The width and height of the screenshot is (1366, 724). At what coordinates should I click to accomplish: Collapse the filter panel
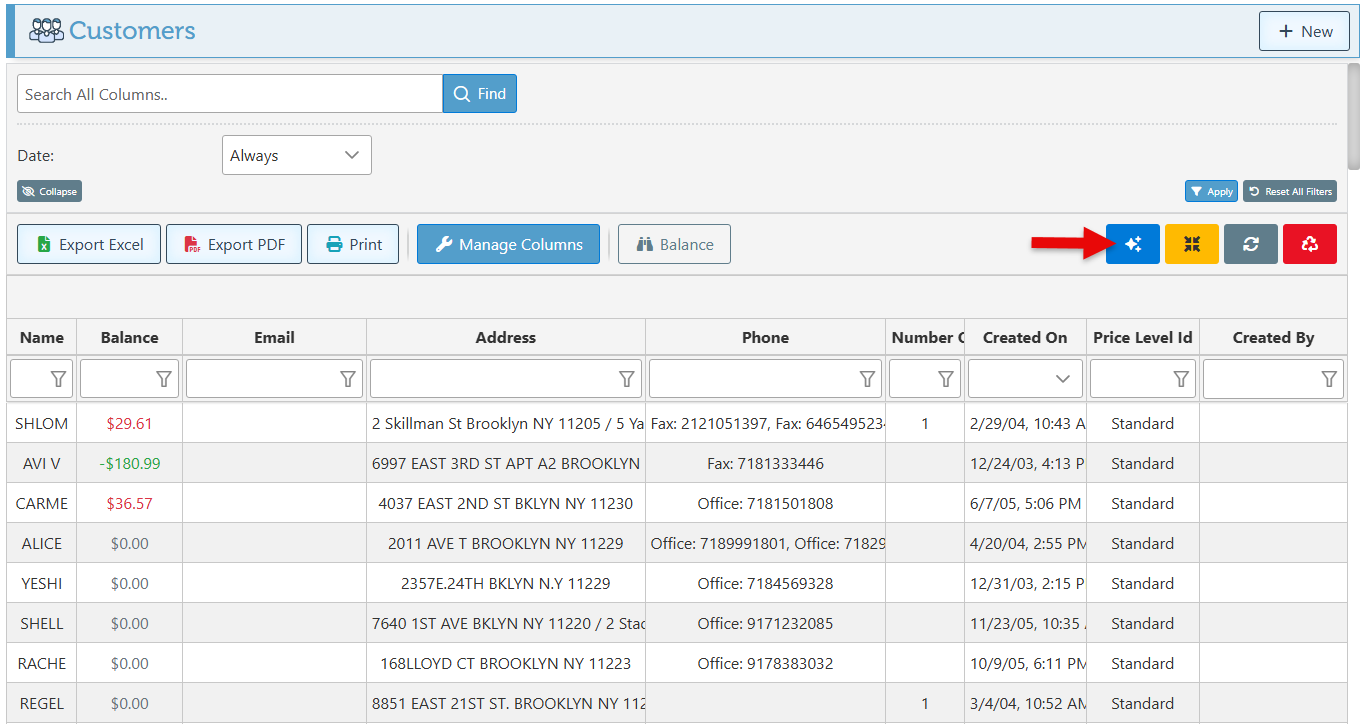click(49, 191)
